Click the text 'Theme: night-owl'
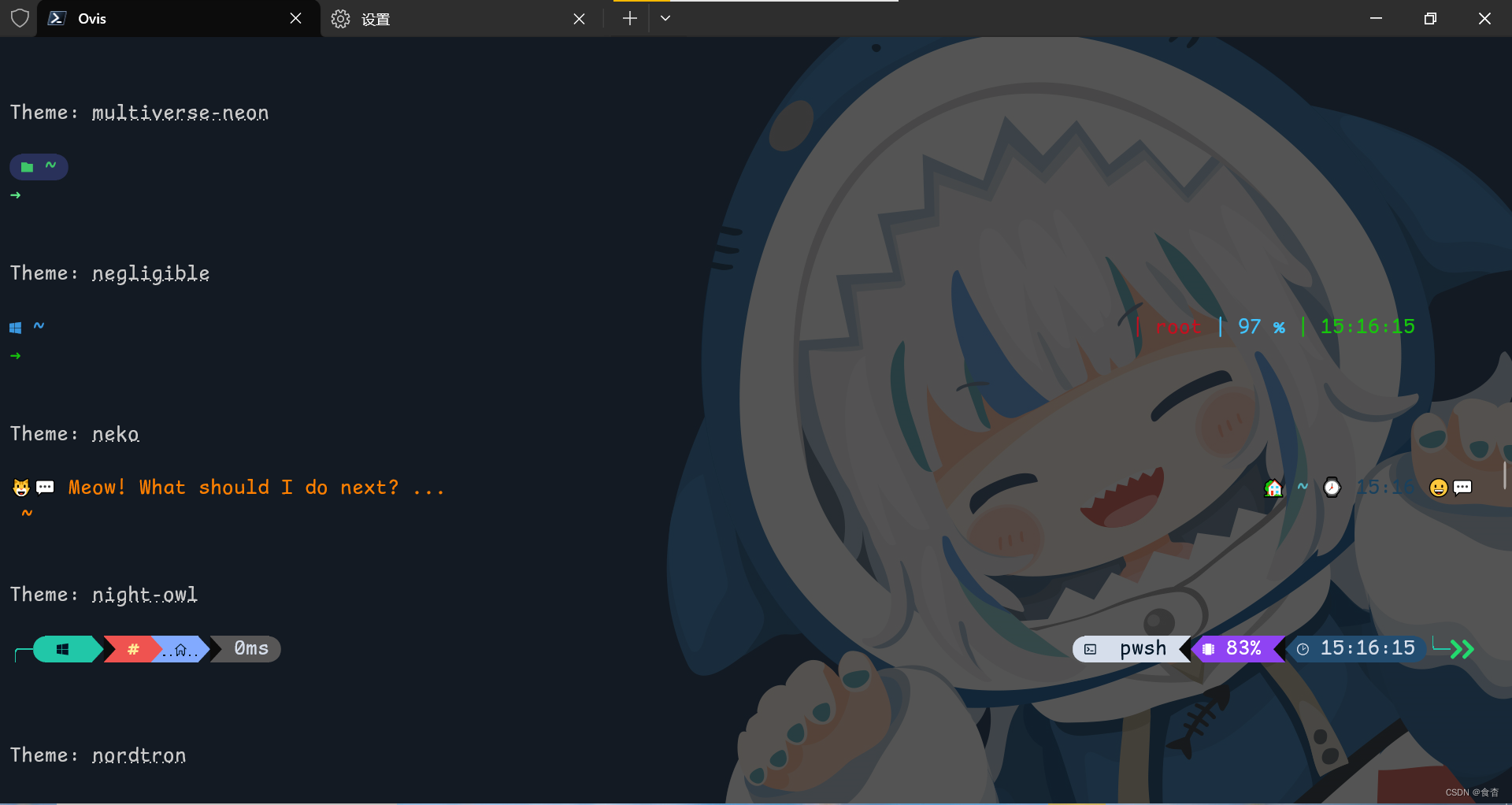 (x=104, y=595)
